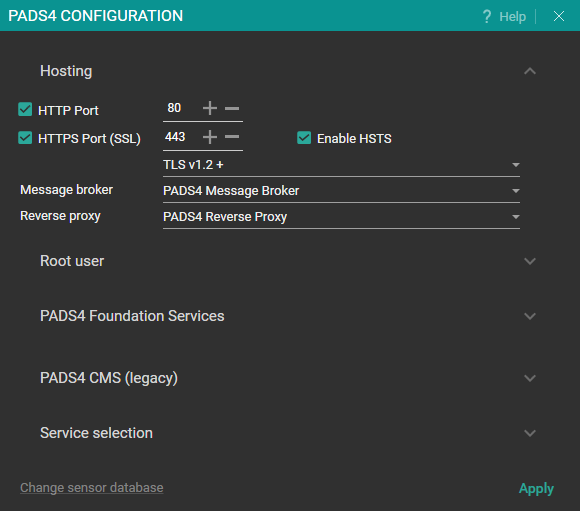Expand the Service selection section
The image size is (580, 511).
point(530,433)
